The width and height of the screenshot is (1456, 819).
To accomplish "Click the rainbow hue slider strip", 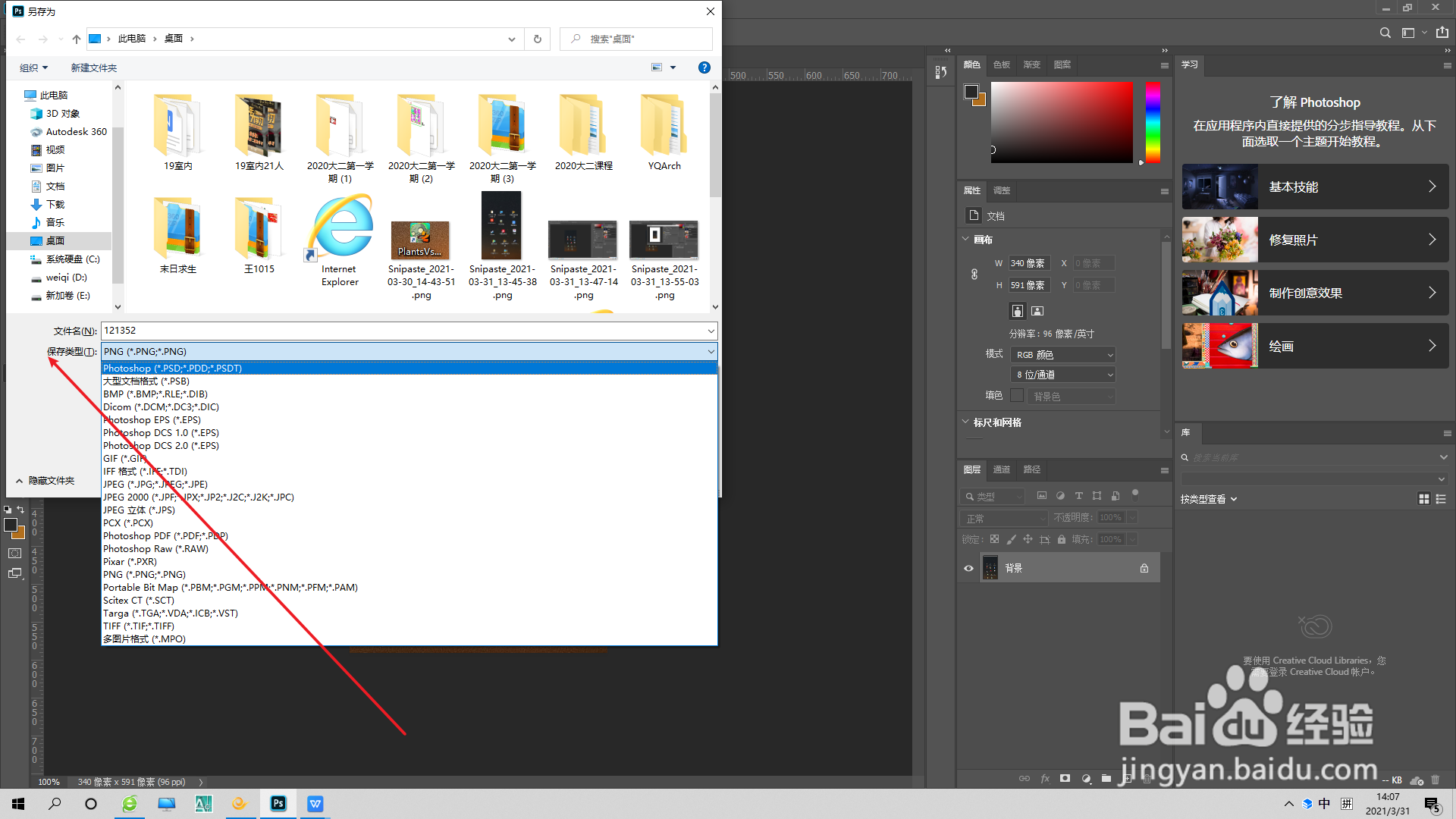I will pyautogui.click(x=1153, y=121).
